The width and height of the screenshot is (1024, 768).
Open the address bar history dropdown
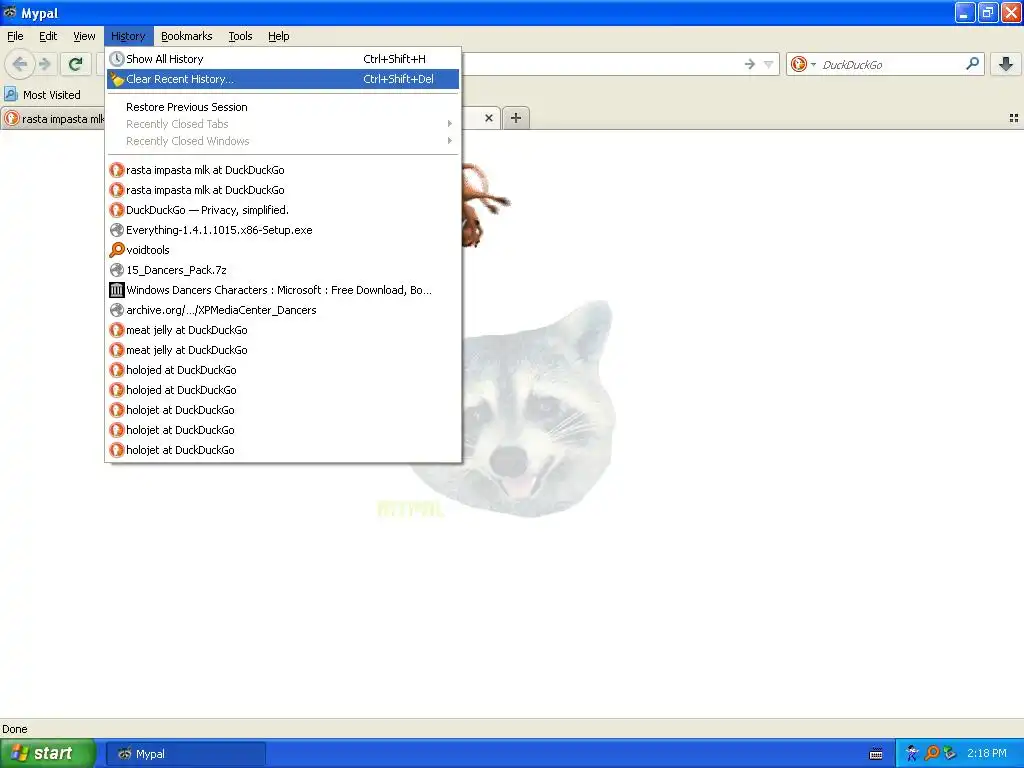(x=769, y=64)
